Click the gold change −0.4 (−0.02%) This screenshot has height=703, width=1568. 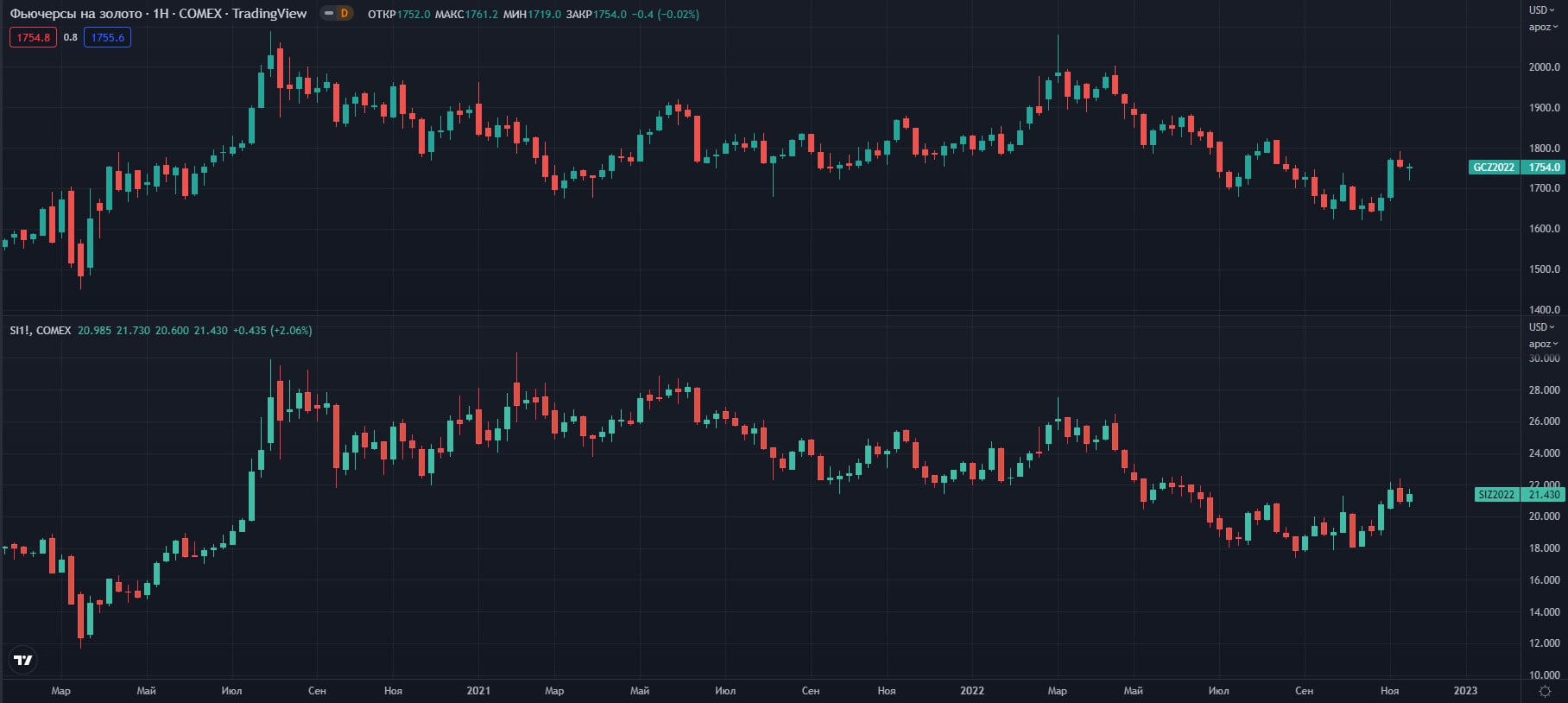click(x=667, y=15)
